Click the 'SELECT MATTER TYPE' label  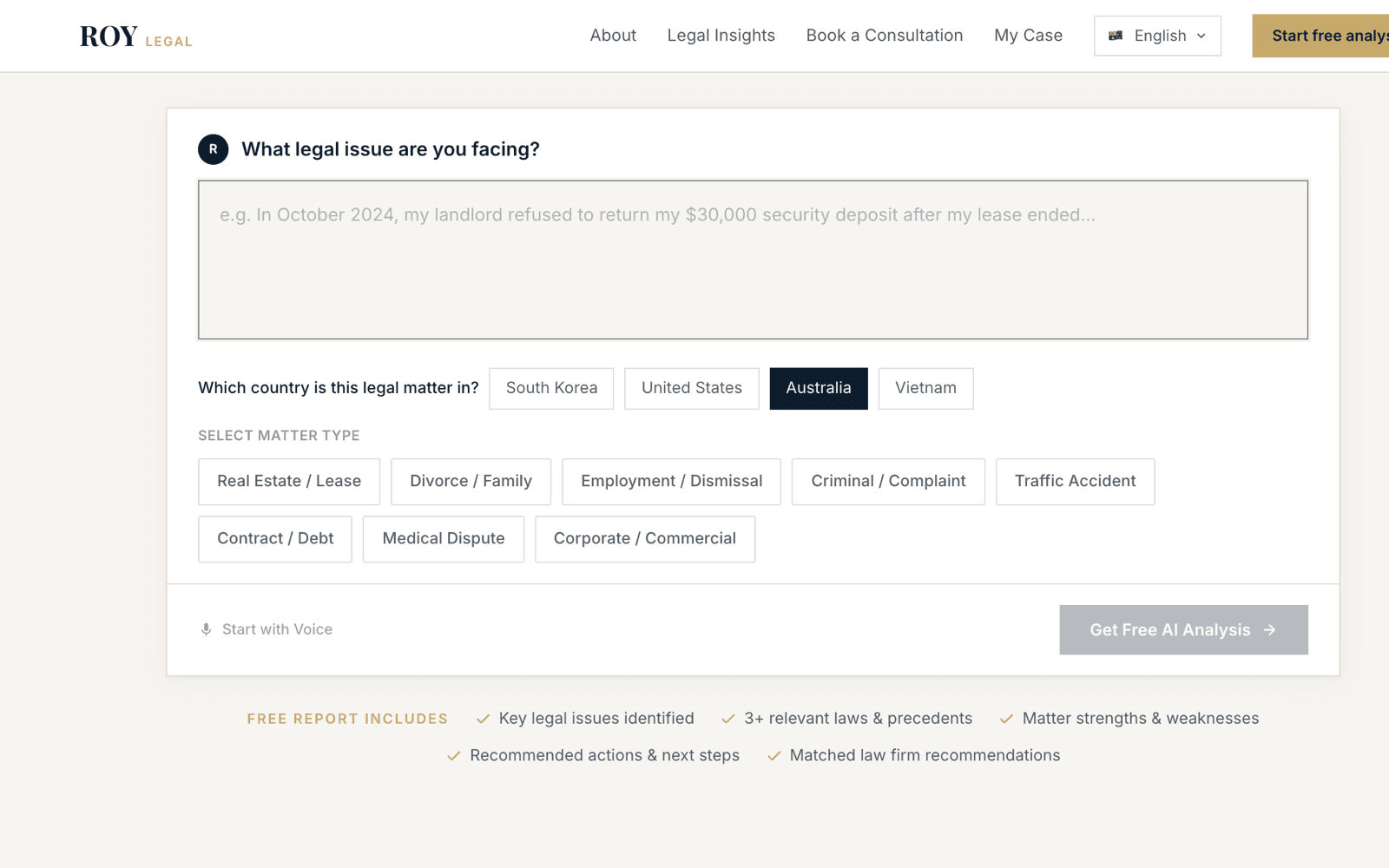(x=279, y=436)
